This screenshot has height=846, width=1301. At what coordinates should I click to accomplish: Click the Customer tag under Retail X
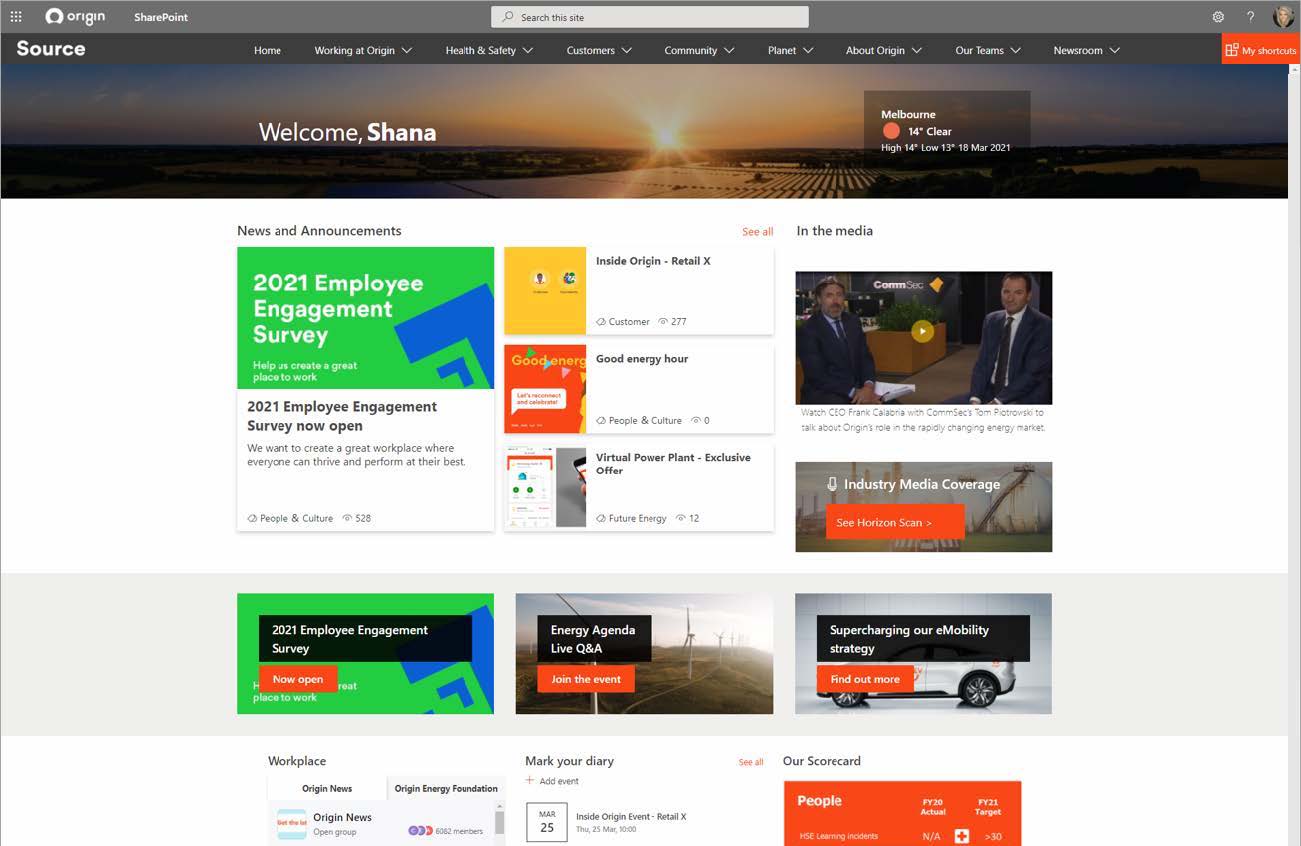pos(629,322)
